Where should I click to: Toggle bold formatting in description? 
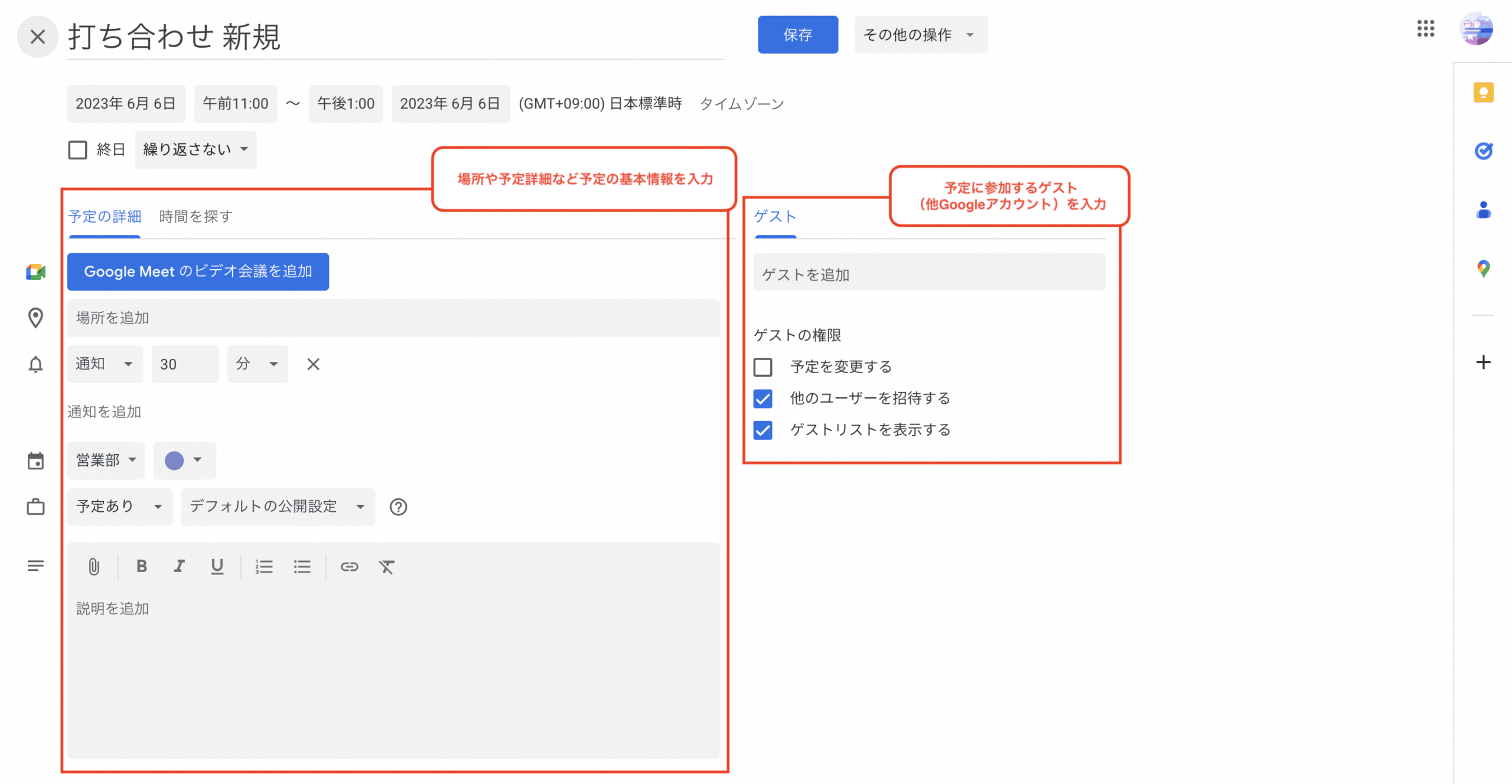pos(141,567)
